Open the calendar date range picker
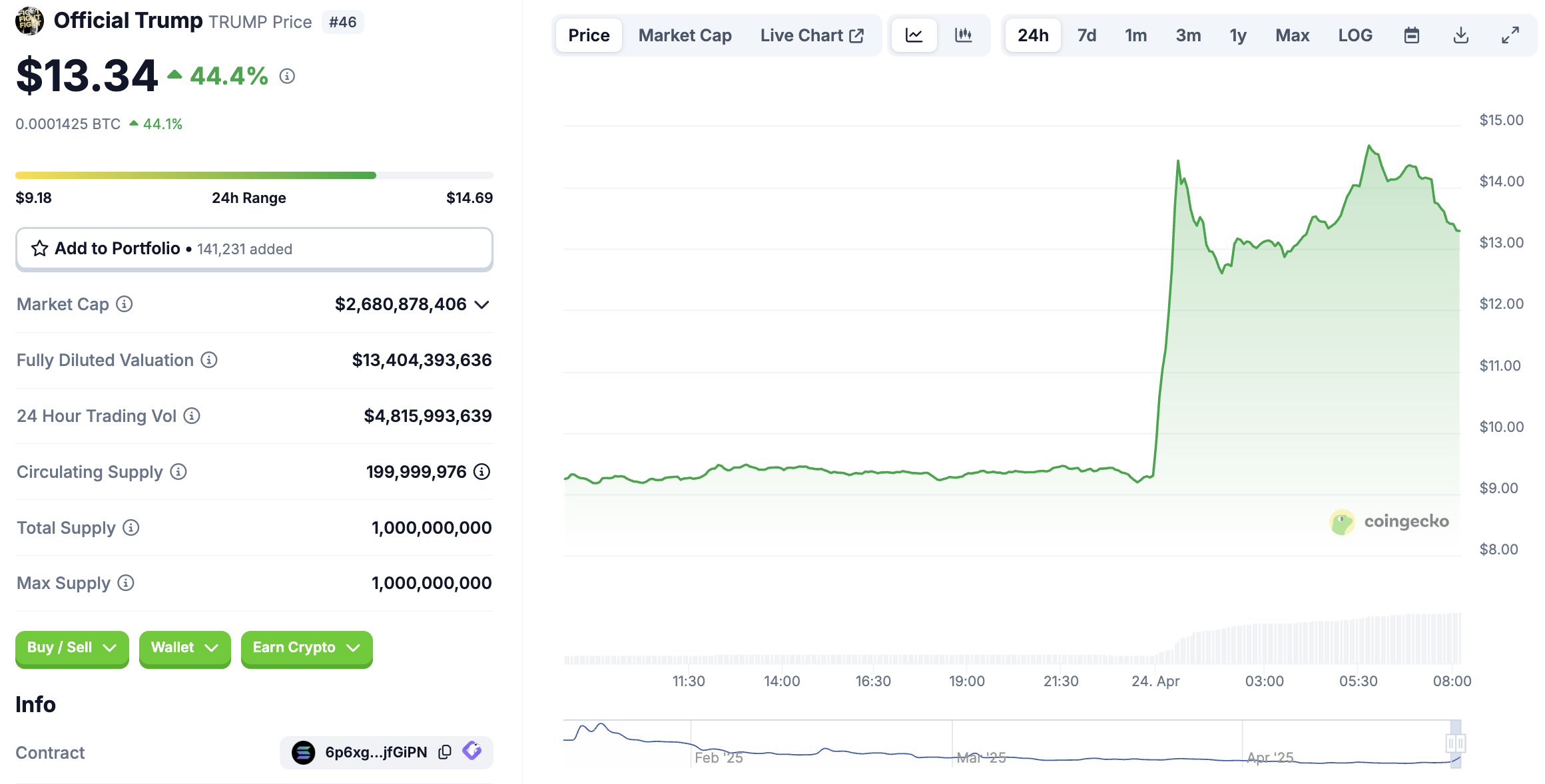The image size is (1545, 784). [x=1411, y=35]
